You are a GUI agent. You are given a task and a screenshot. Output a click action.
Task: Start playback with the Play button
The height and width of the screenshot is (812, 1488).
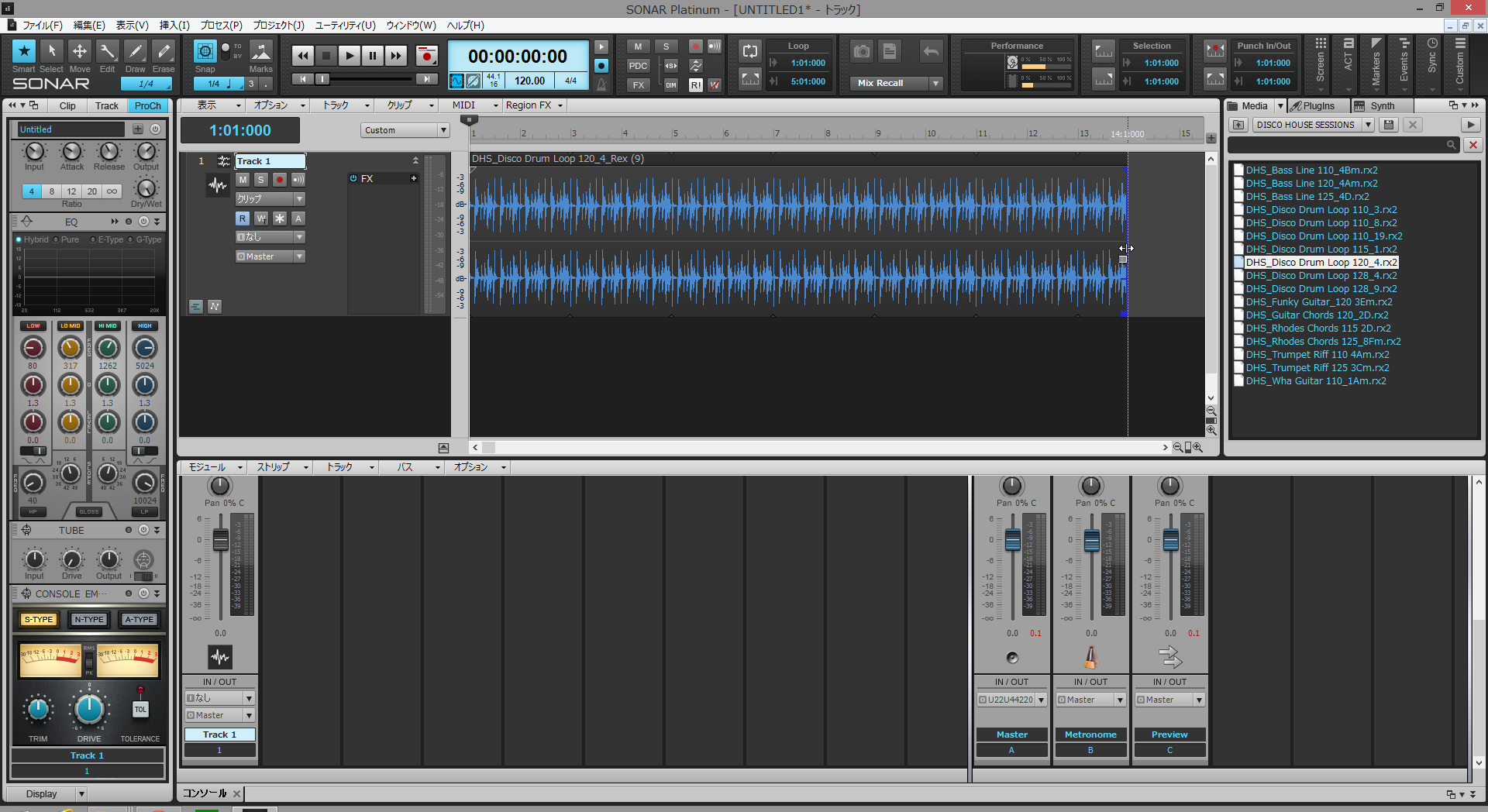350,56
